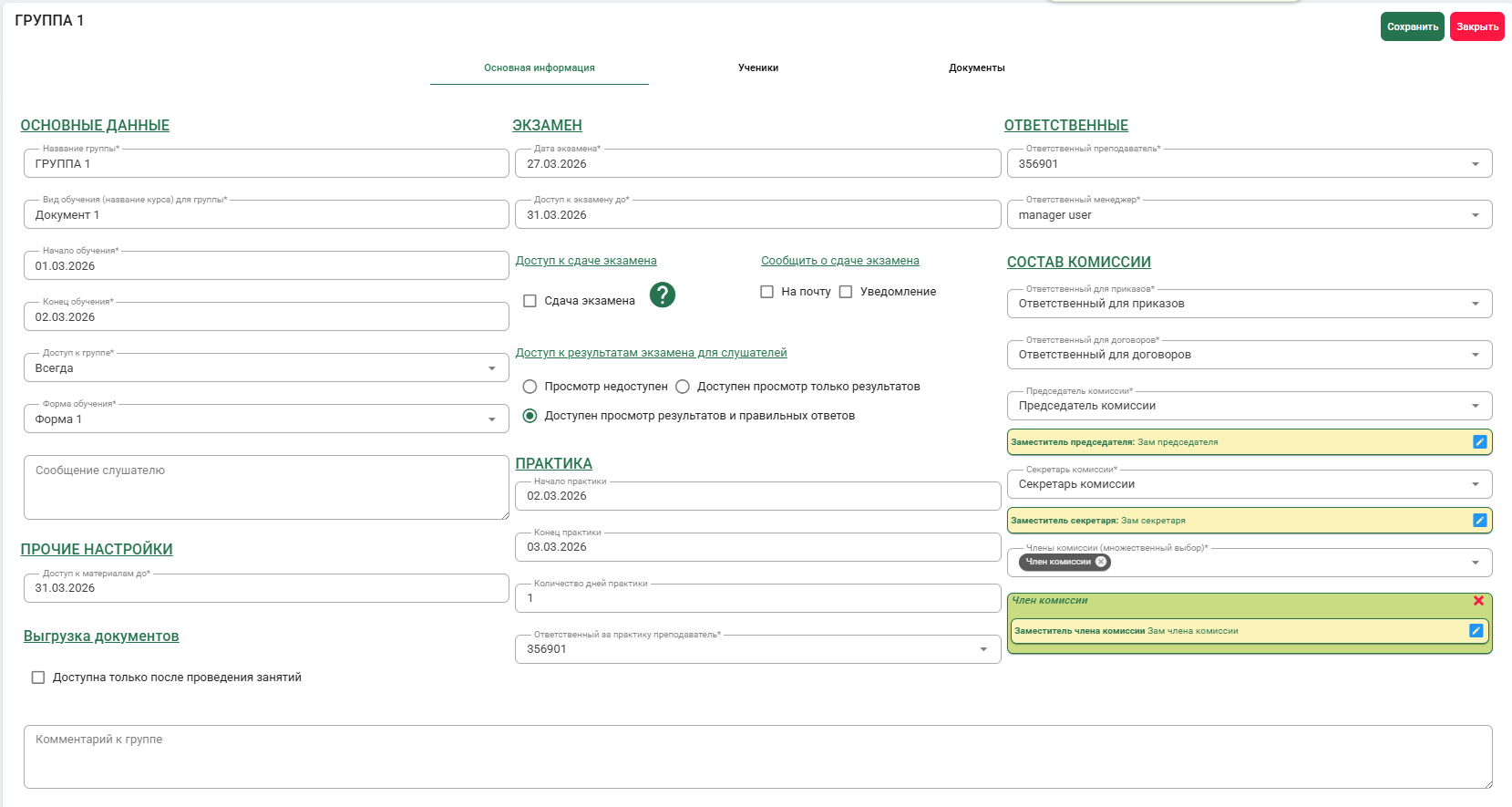Image resolution: width=1512 pixels, height=807 pixels.
Task: Select Доступен просмотр только результатов radio
Action: click(x=683, y=387)
